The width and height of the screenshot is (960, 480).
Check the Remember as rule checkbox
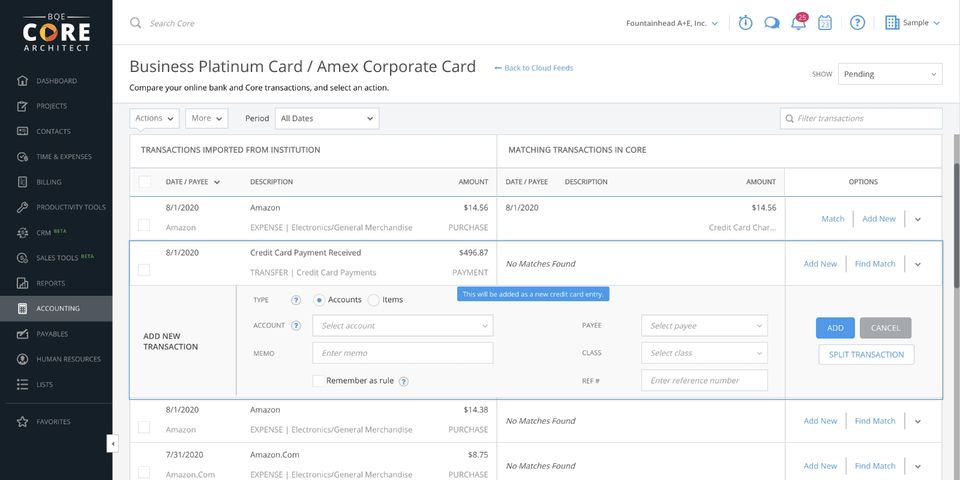318,381
